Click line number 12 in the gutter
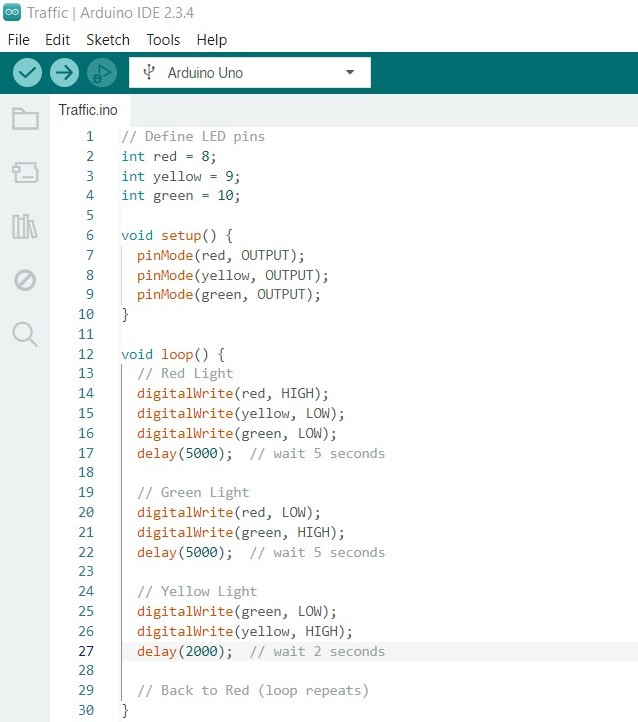The height and width of the screenshot is (722, 638). (x=86, y=354)
